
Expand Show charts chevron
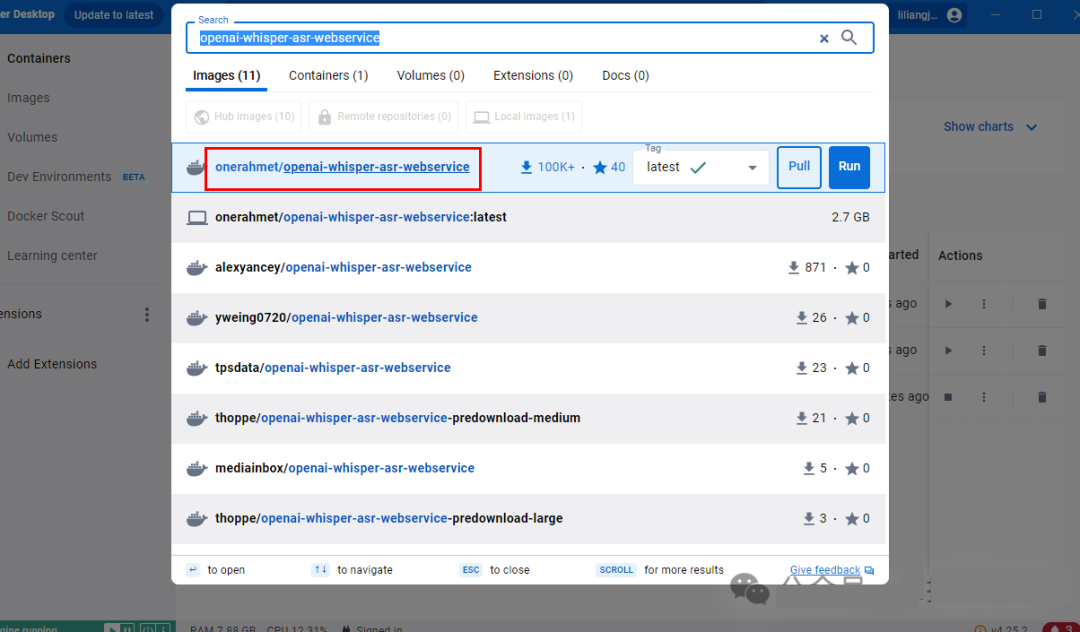pyautogui.click(x=1031, y=127)
